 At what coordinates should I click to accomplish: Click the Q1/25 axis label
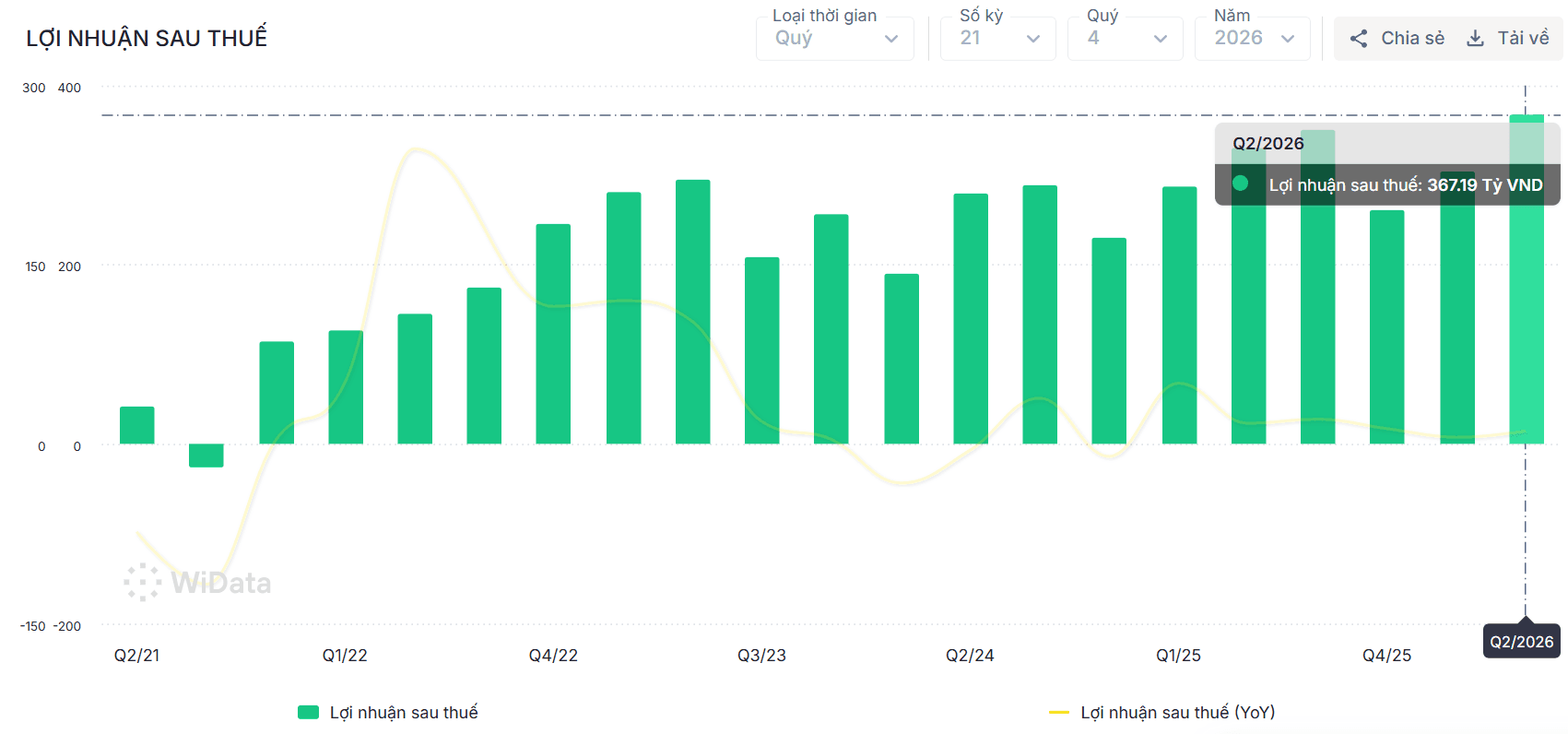click(x=1179, y=656)
